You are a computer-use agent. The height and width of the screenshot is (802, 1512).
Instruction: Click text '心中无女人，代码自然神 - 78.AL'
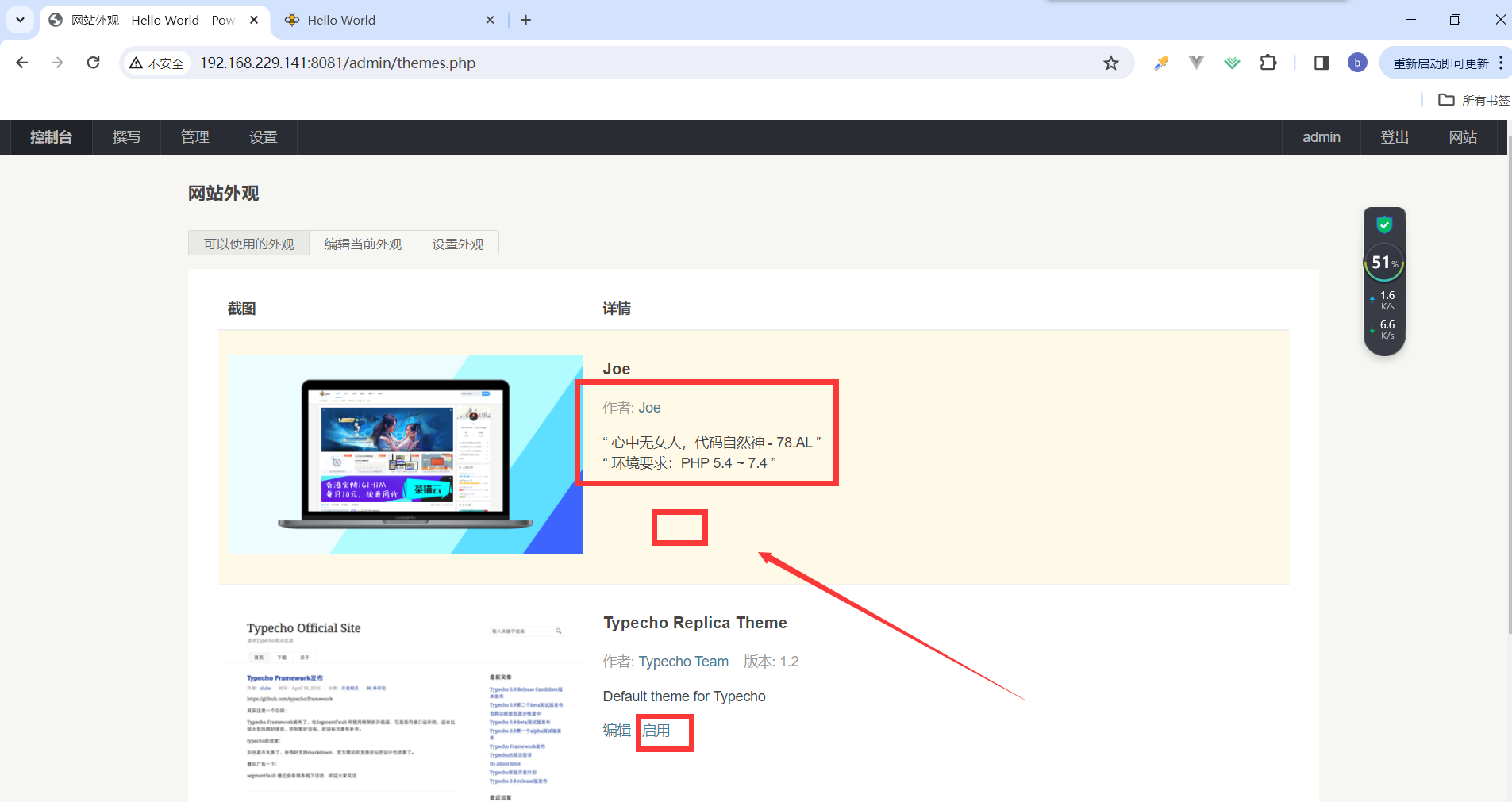click(712, 443)
